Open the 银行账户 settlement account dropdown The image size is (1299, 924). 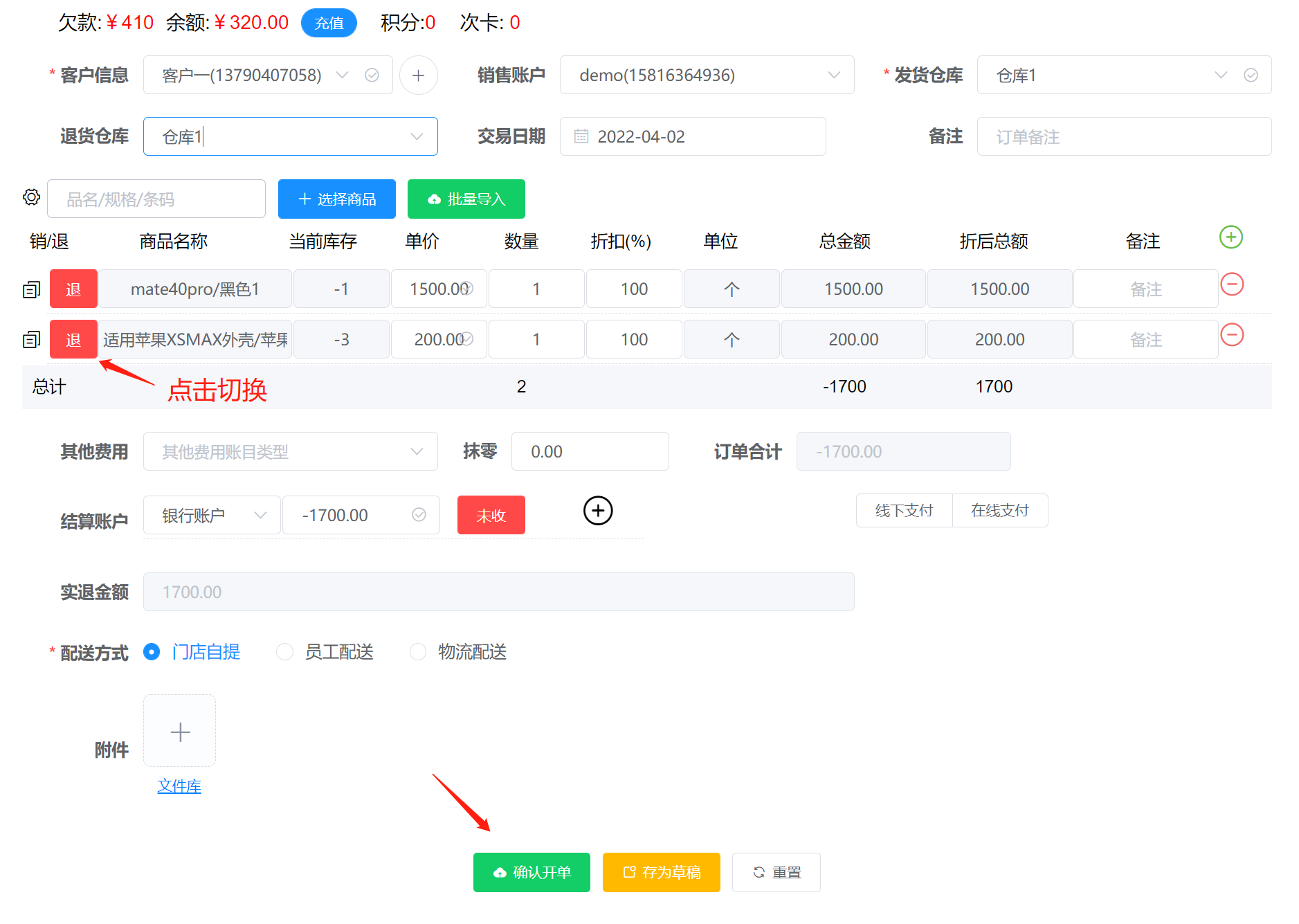[212, 515]
